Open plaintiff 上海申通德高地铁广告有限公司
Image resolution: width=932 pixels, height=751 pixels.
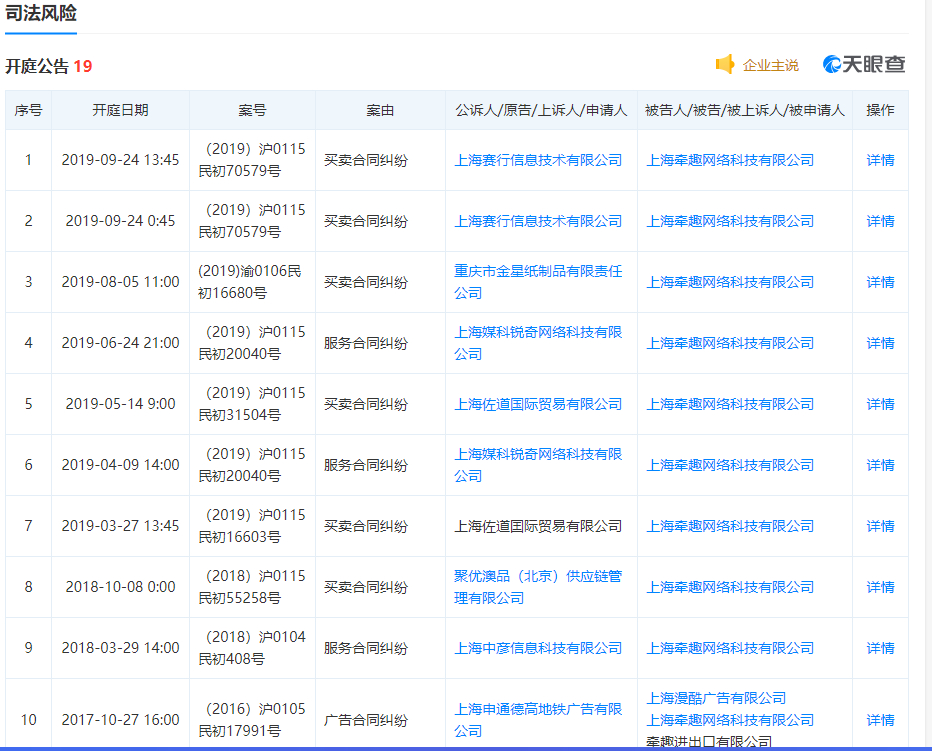538,720
